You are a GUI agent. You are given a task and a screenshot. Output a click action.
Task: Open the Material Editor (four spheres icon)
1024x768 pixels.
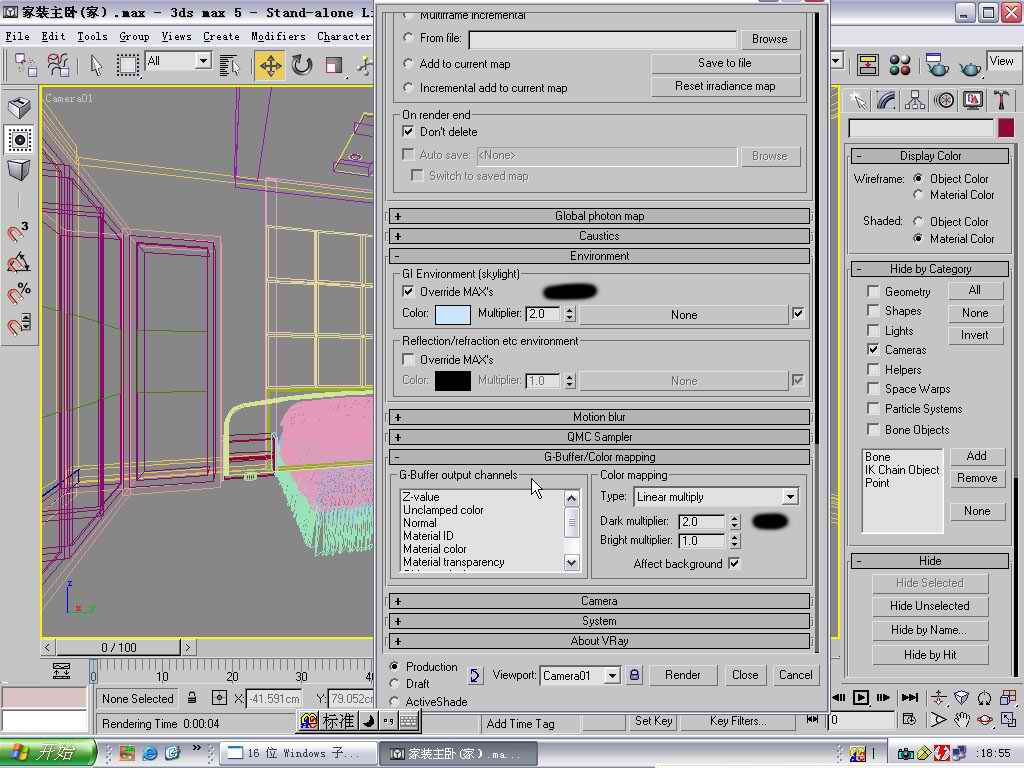[x=900, y=66]
